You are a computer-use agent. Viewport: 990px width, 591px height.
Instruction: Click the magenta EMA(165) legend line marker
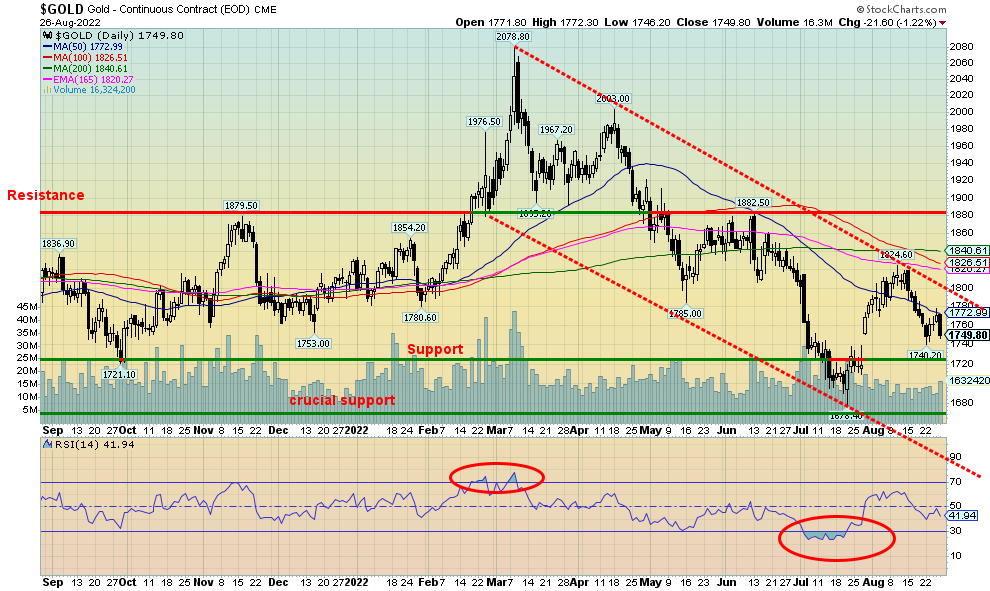pyautogui.click(x=47, y=79)
